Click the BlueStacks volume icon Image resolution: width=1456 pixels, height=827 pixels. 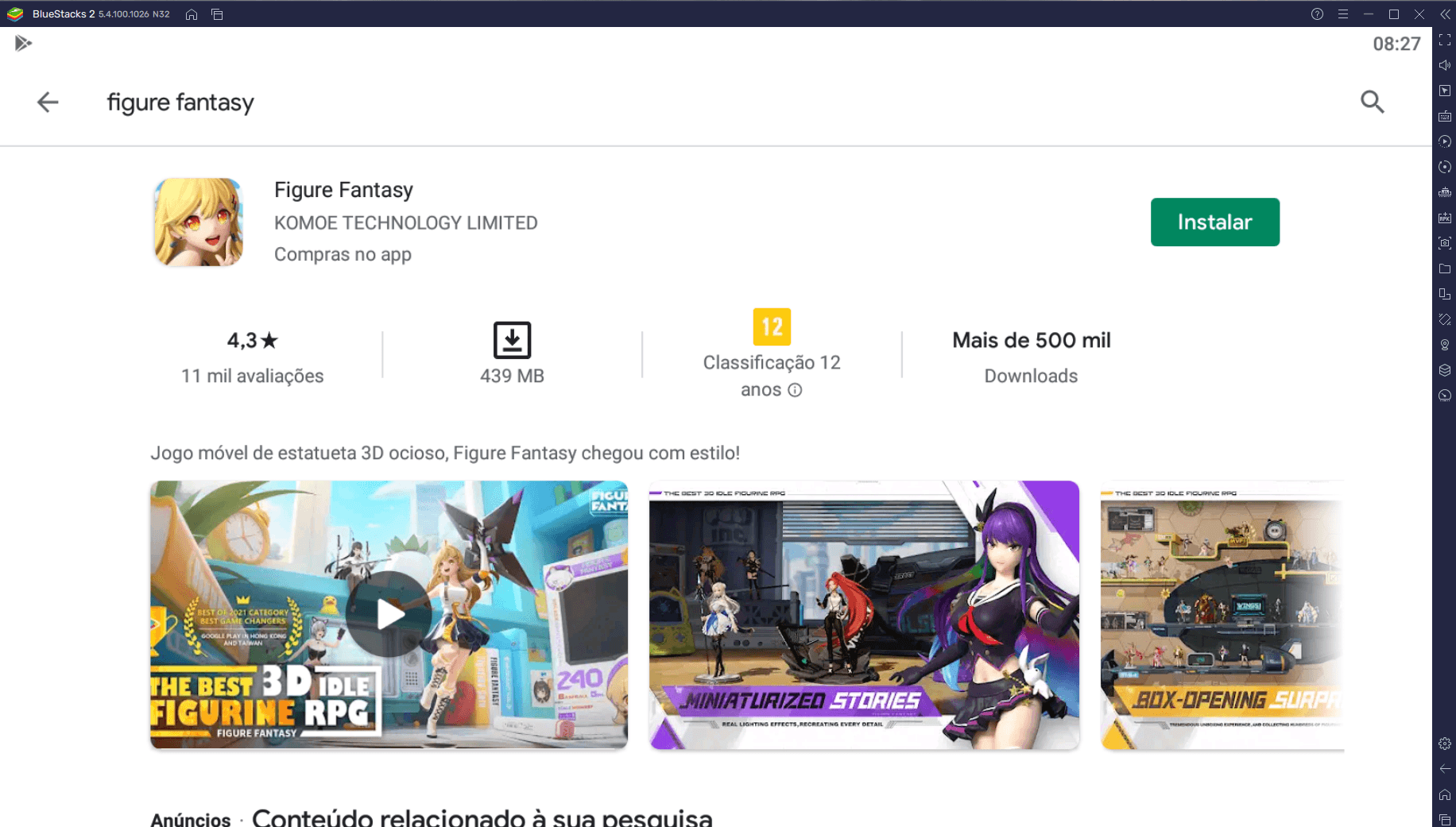[1445, 65]
